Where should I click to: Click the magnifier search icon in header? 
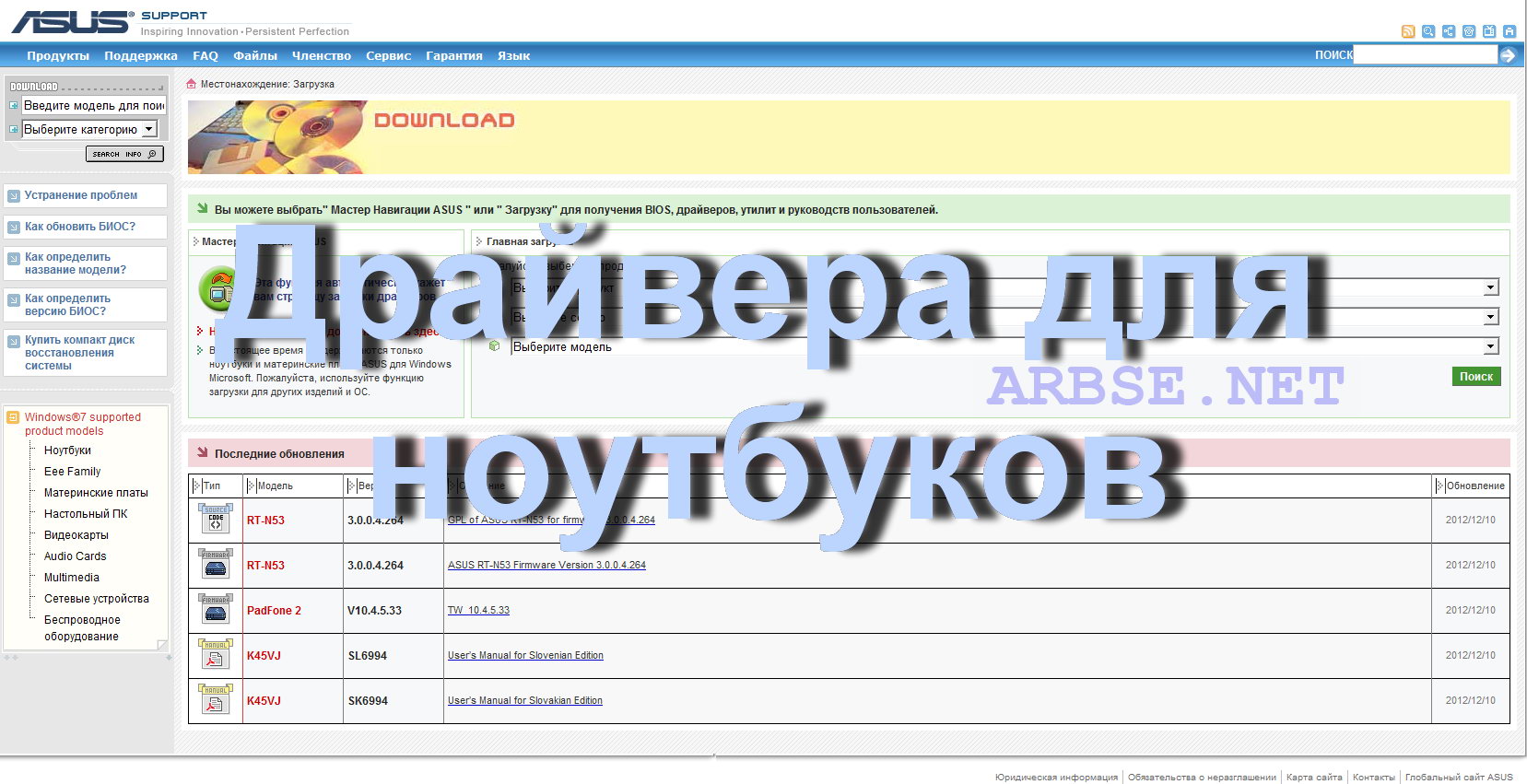1428,31
